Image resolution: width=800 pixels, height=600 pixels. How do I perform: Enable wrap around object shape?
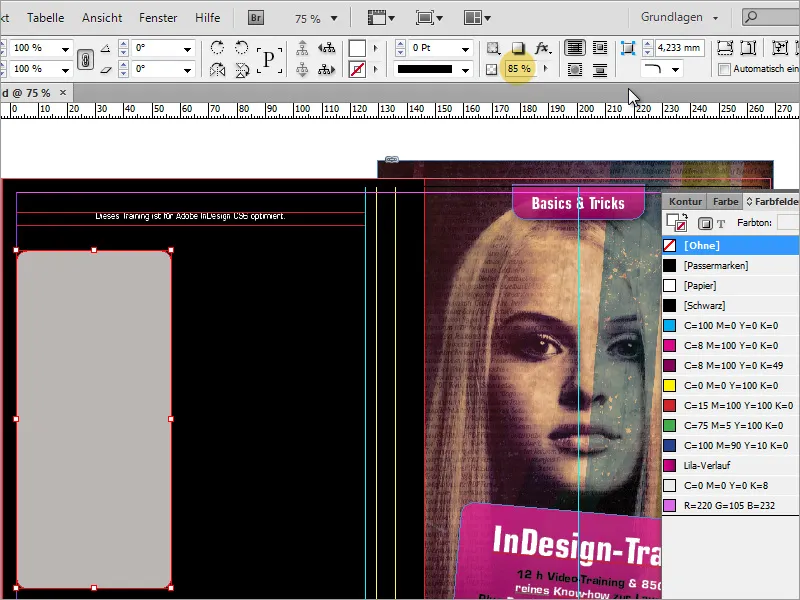click(575, 69)
